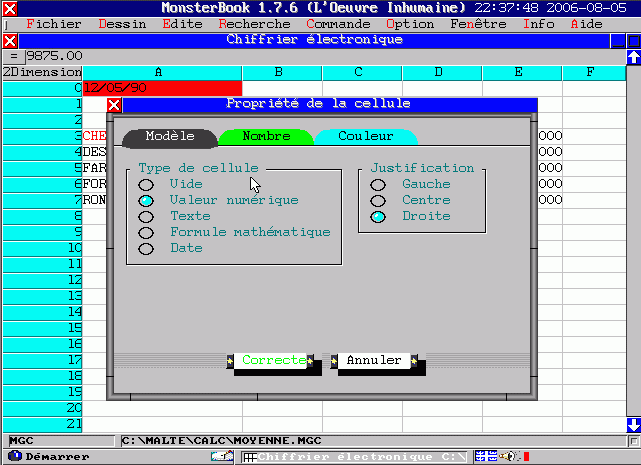Image resolution: width=641 pixels, height=465 pixels.
Task: Click the speaker volume icon in the tray
Action: (x=509, y=456)
